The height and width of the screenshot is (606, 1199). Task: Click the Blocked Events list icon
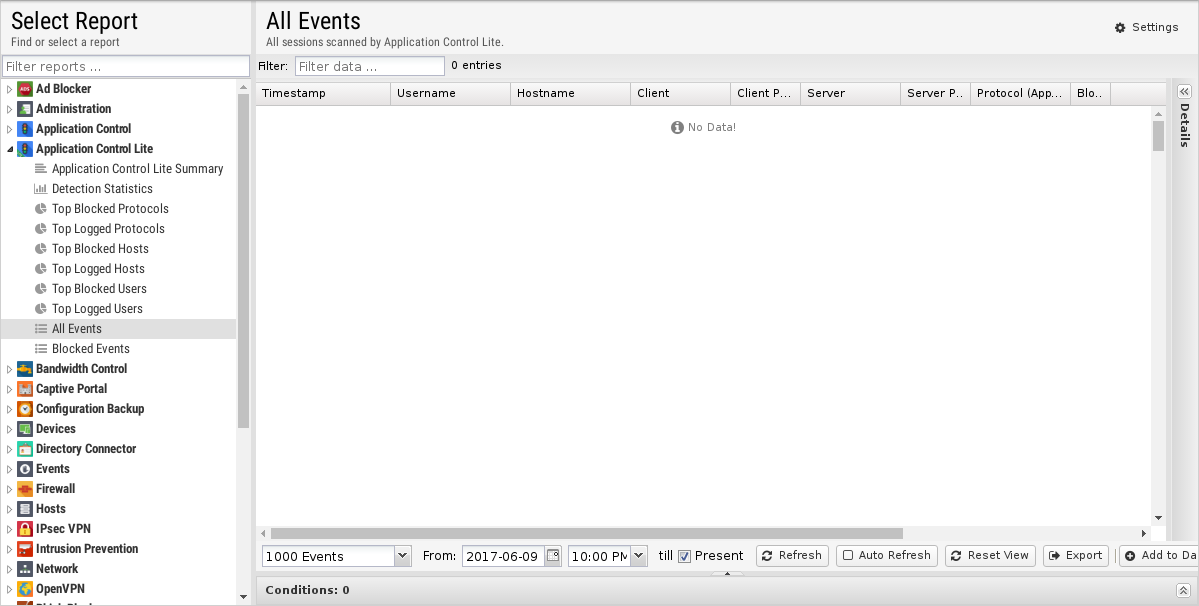coord(41,348)
